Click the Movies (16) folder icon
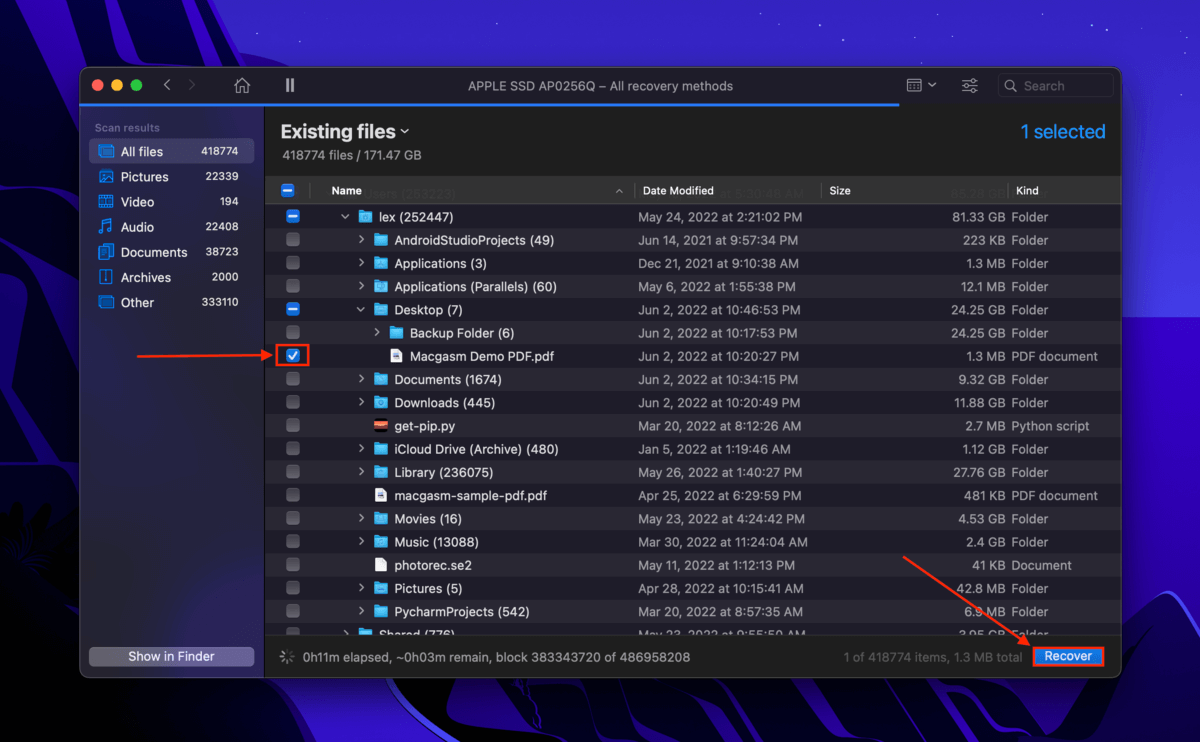 tap(380, 519)
